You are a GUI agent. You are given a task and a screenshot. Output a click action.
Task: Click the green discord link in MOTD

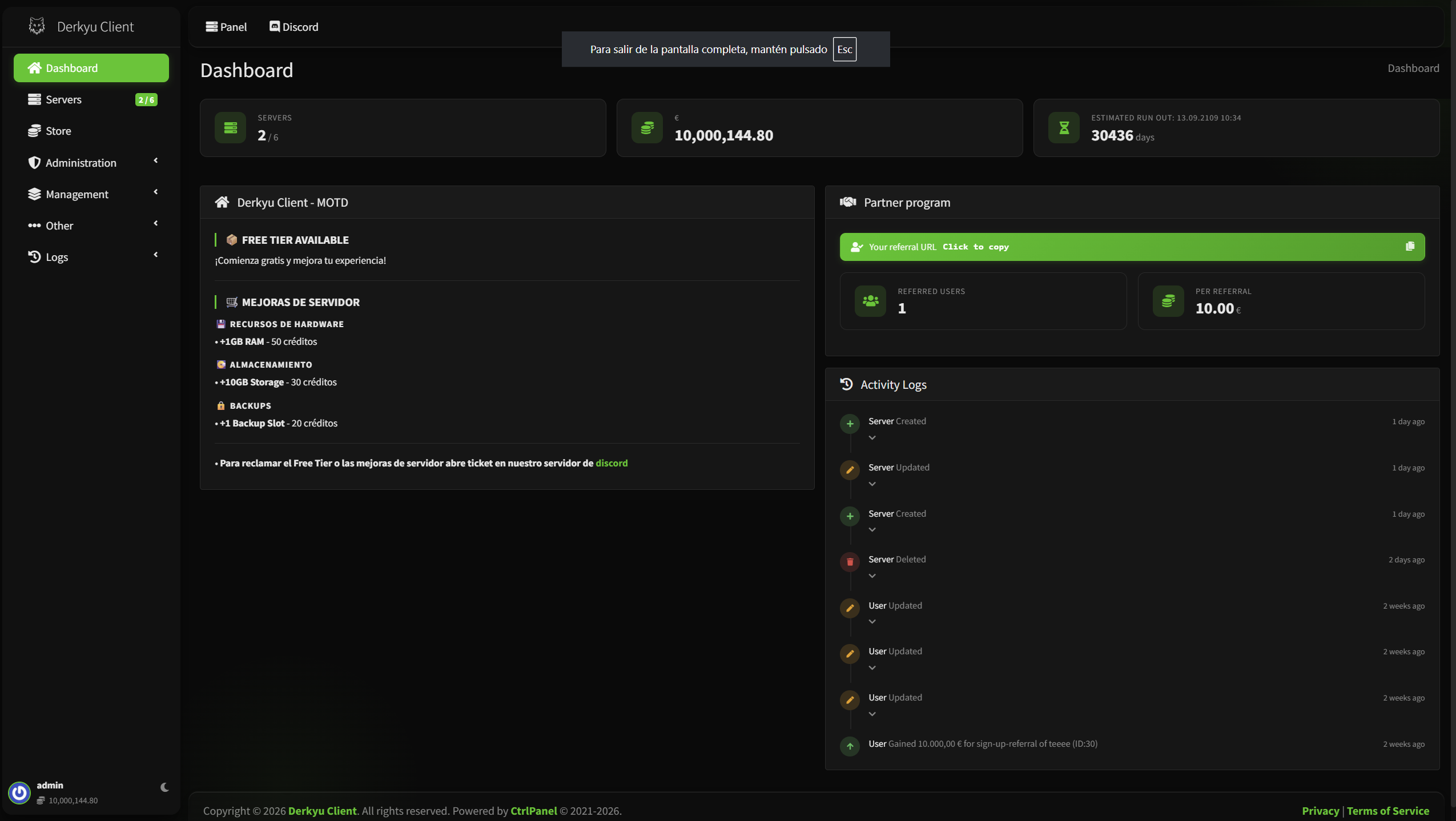(612, 463)
